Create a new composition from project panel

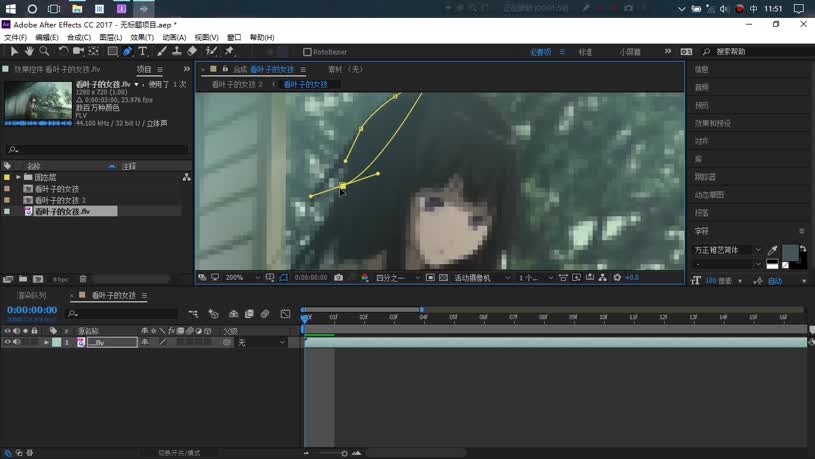pyautogui.click(x=38, y=279)
